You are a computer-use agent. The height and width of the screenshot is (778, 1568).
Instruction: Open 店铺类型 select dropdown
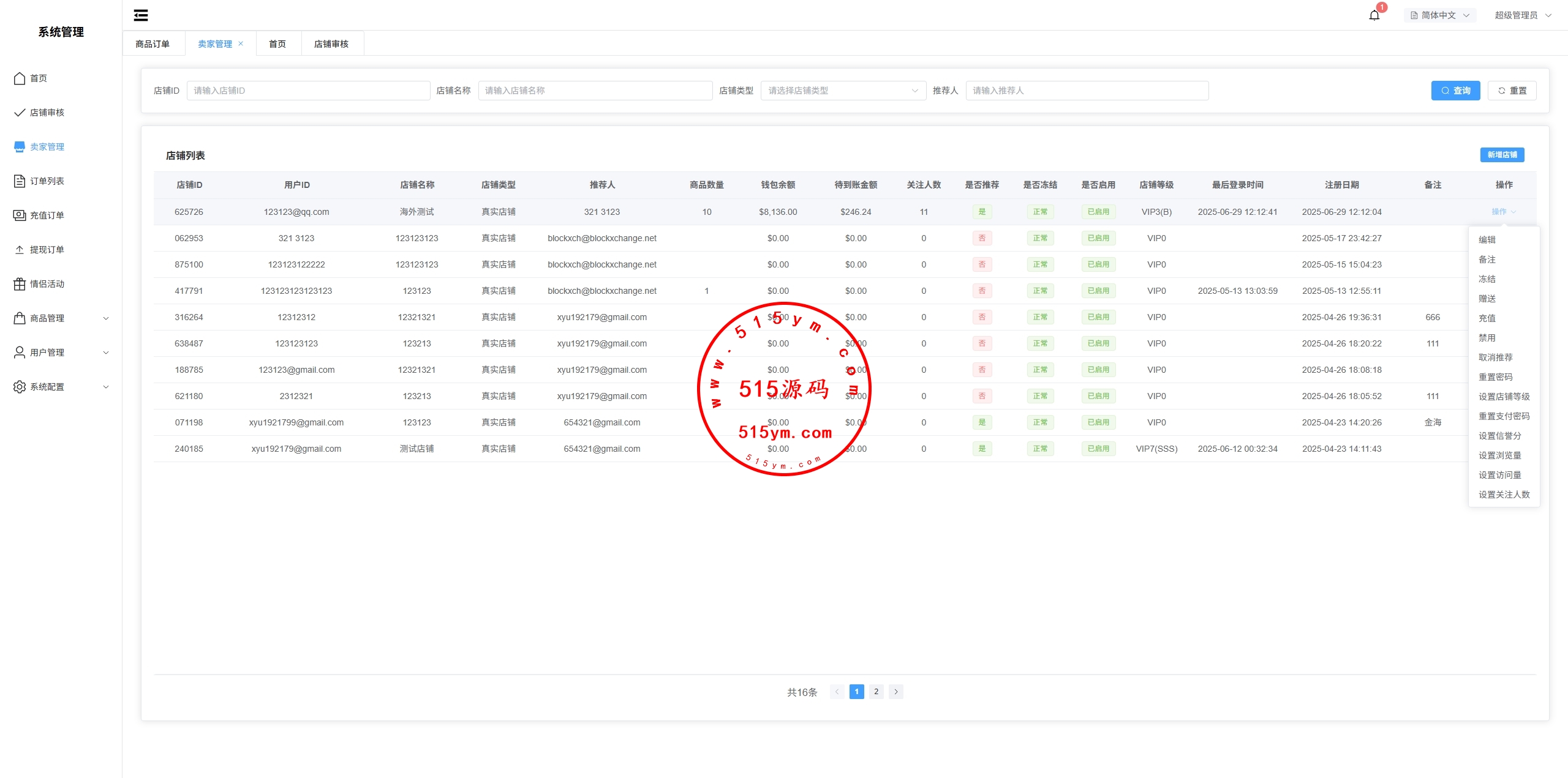843,91
